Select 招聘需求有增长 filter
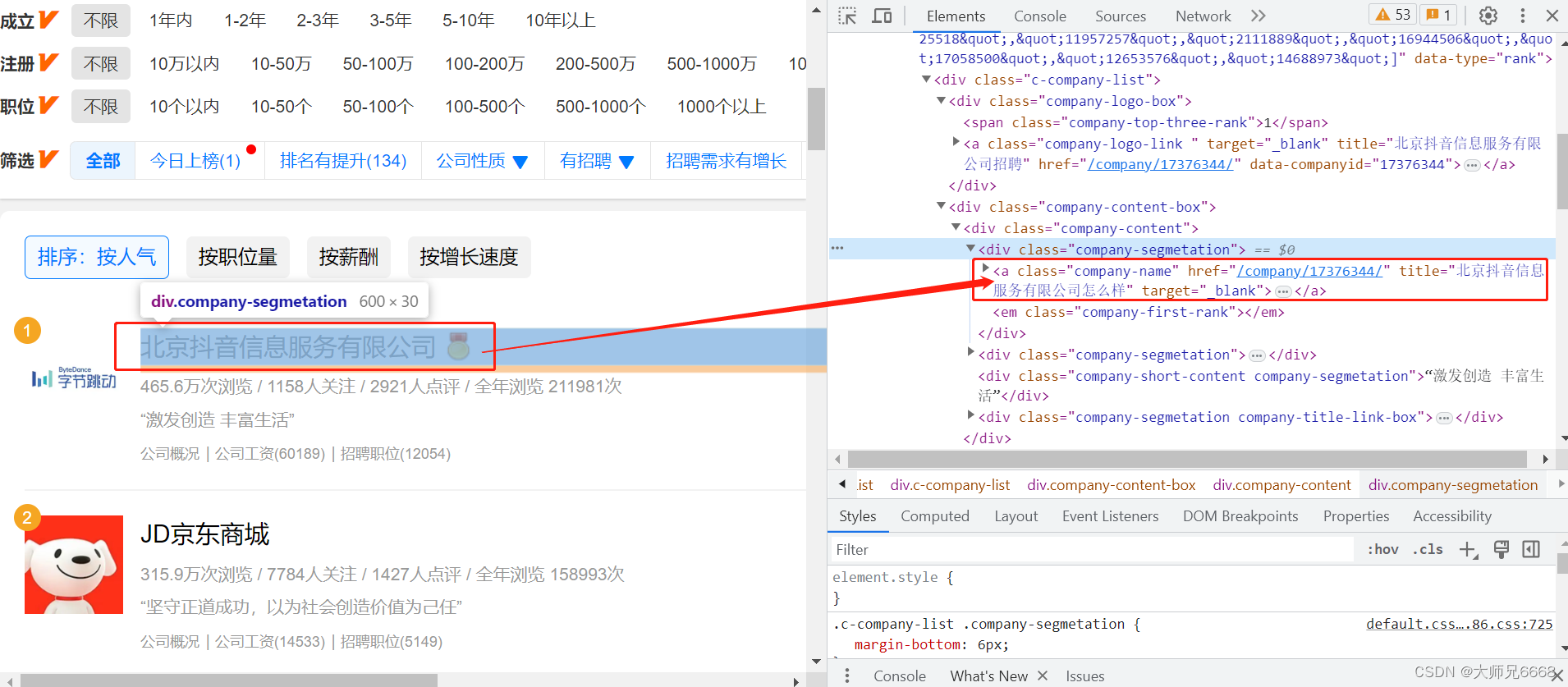The height and width of the screenshot is (687, 1568). point(726,161)
